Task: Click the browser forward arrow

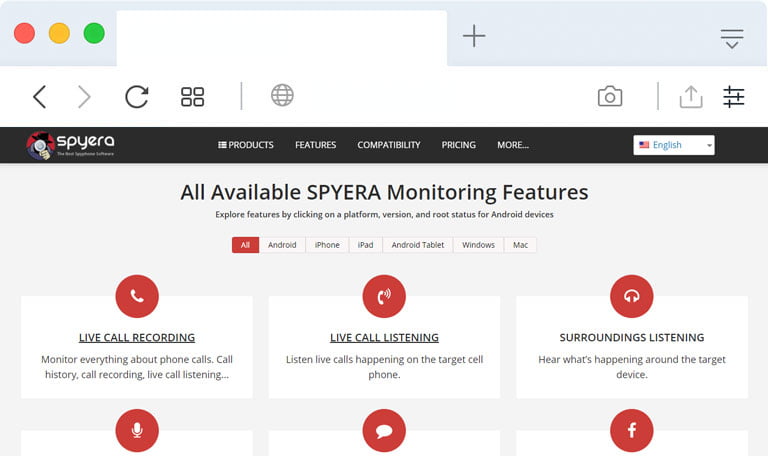Action: [x=84, y=96]
